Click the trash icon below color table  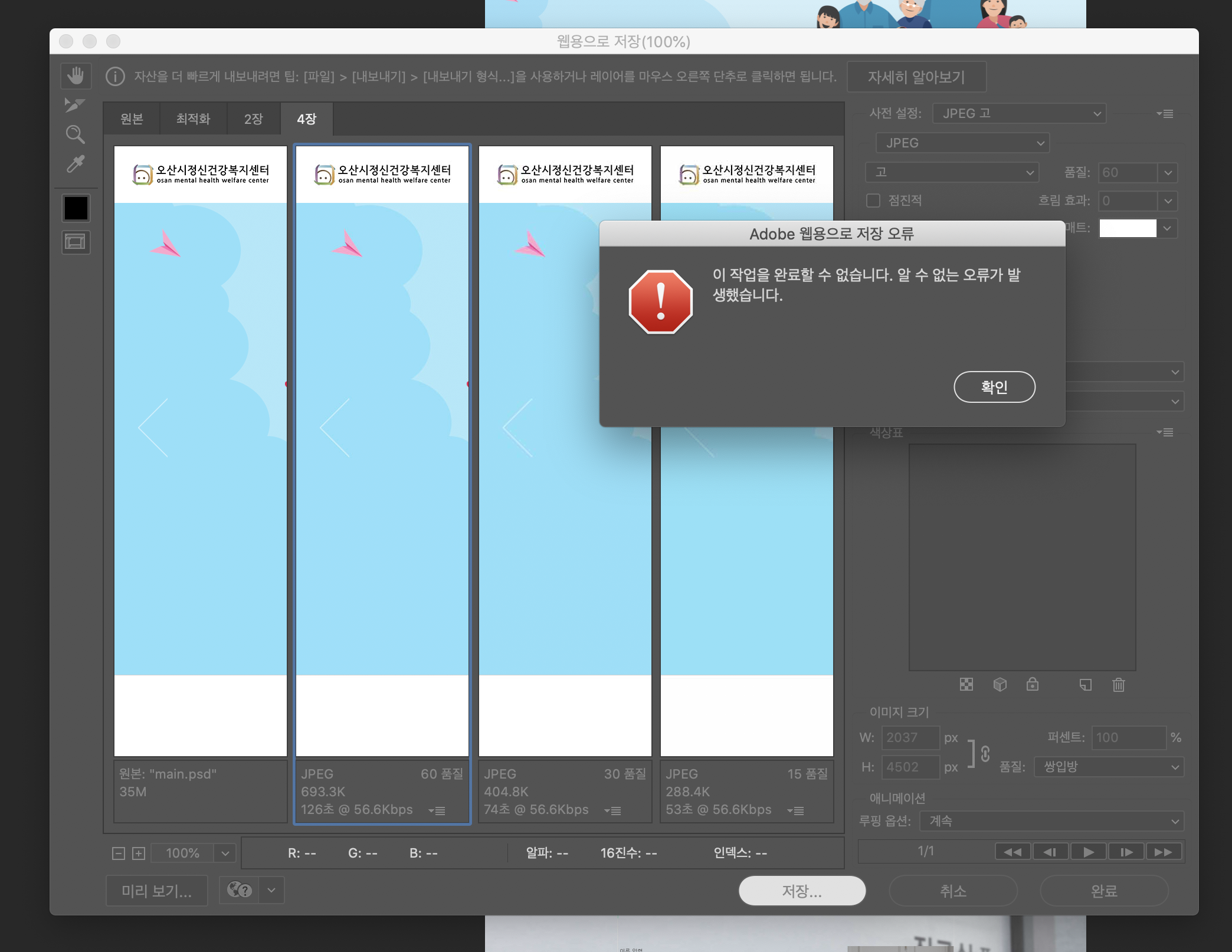1118,685
